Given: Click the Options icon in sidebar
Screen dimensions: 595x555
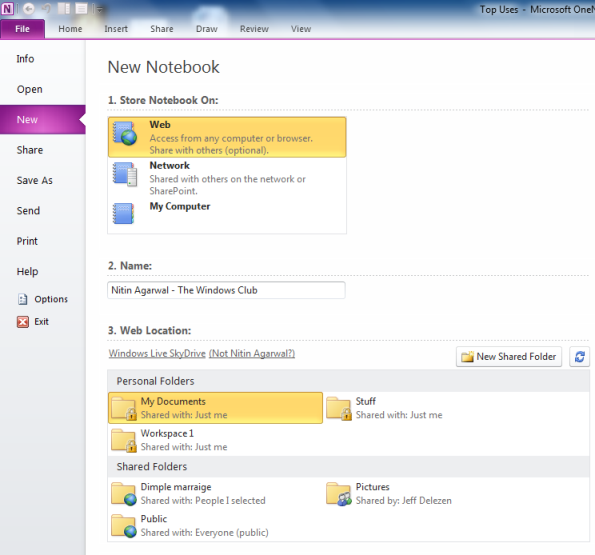Looking at the screenshot, I should pyautogui.click(x=23, y=299).
